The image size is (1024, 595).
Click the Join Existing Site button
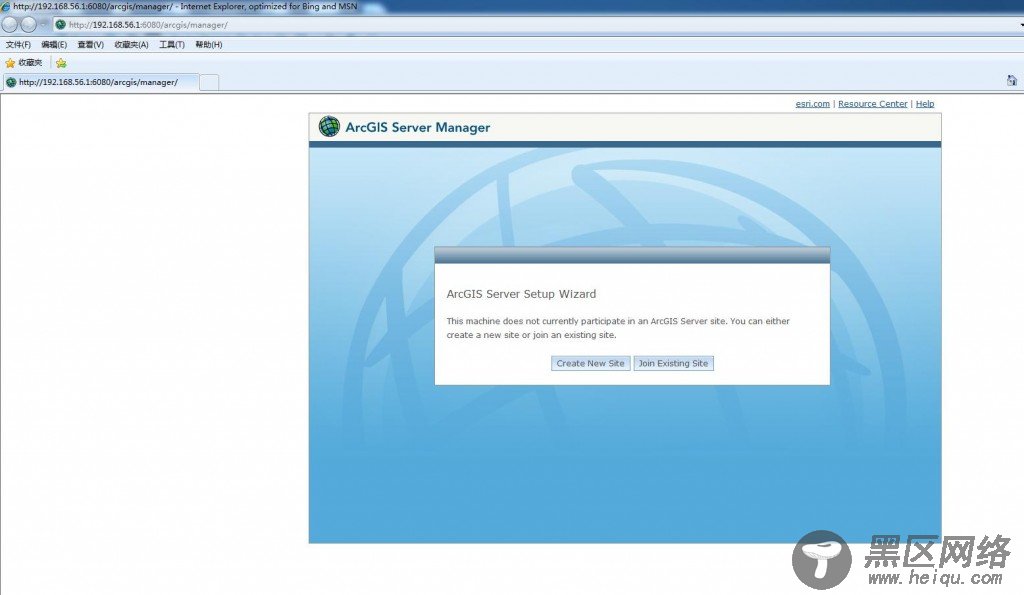pos(673,363)
